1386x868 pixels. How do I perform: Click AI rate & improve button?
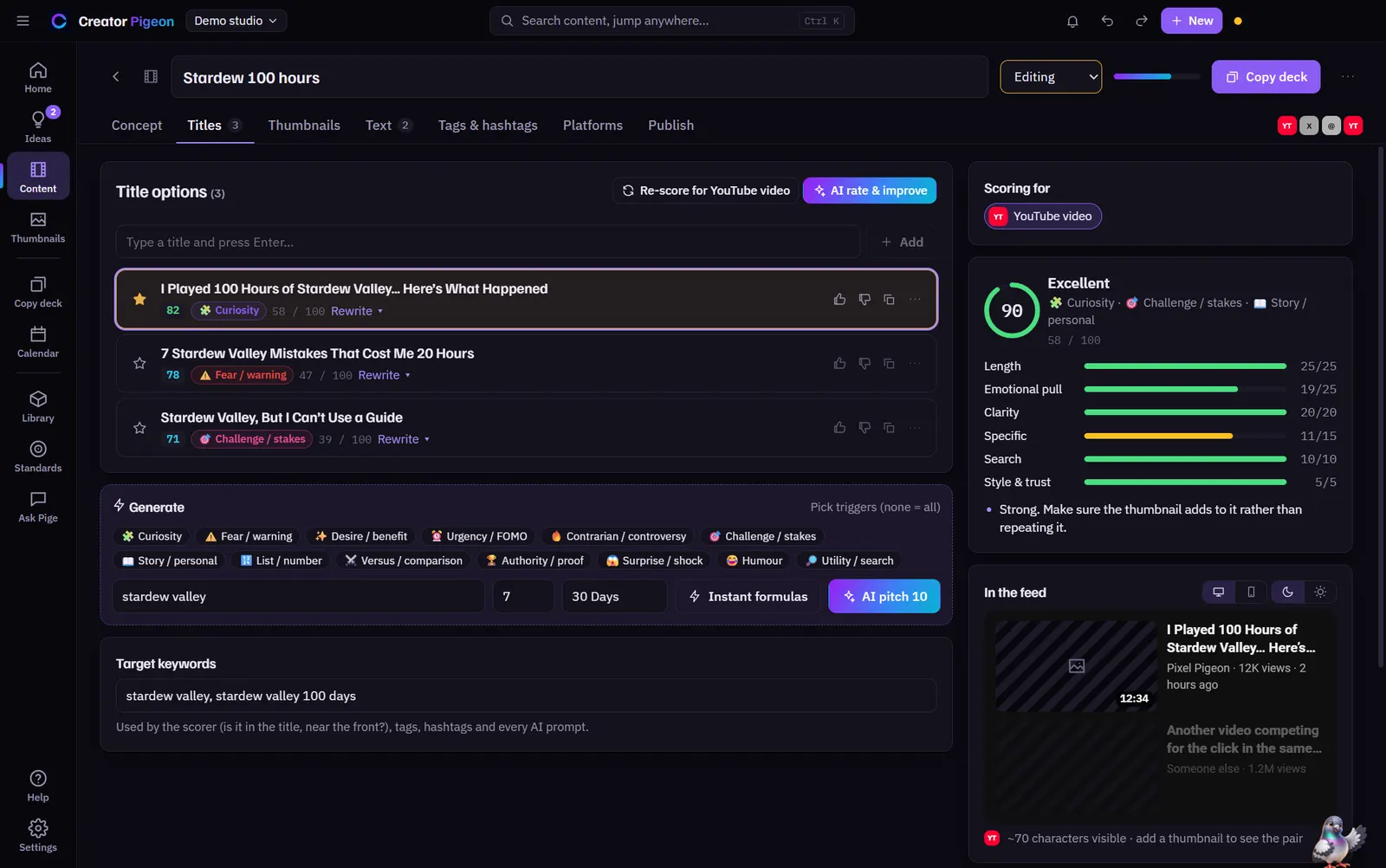point(870,191)
